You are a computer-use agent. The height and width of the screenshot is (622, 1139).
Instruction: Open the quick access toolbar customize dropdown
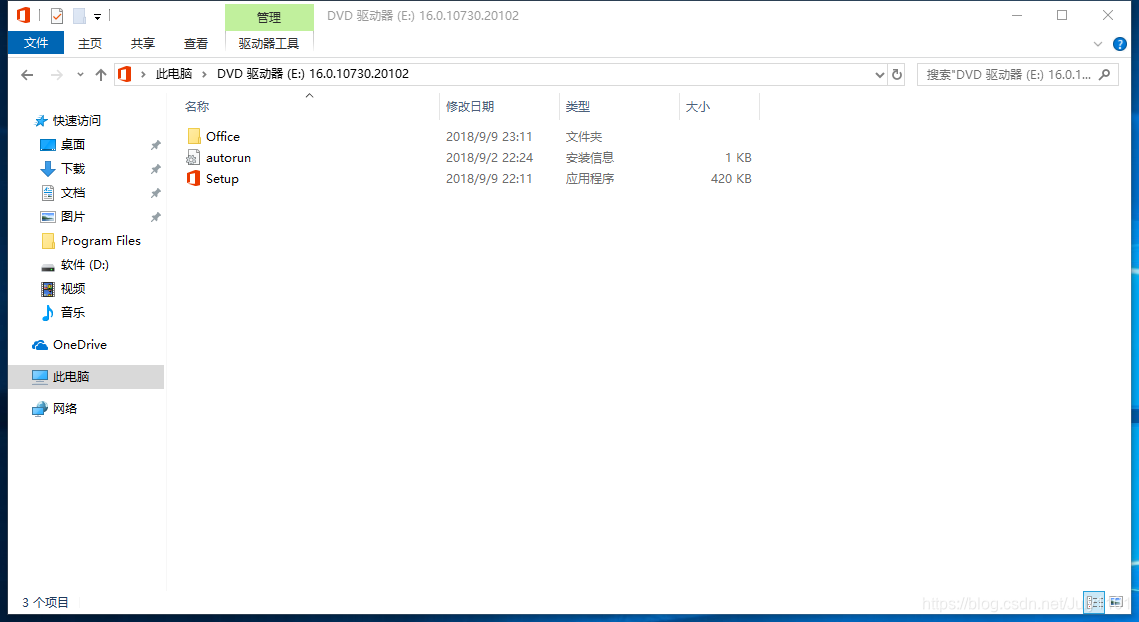[97, 17]
